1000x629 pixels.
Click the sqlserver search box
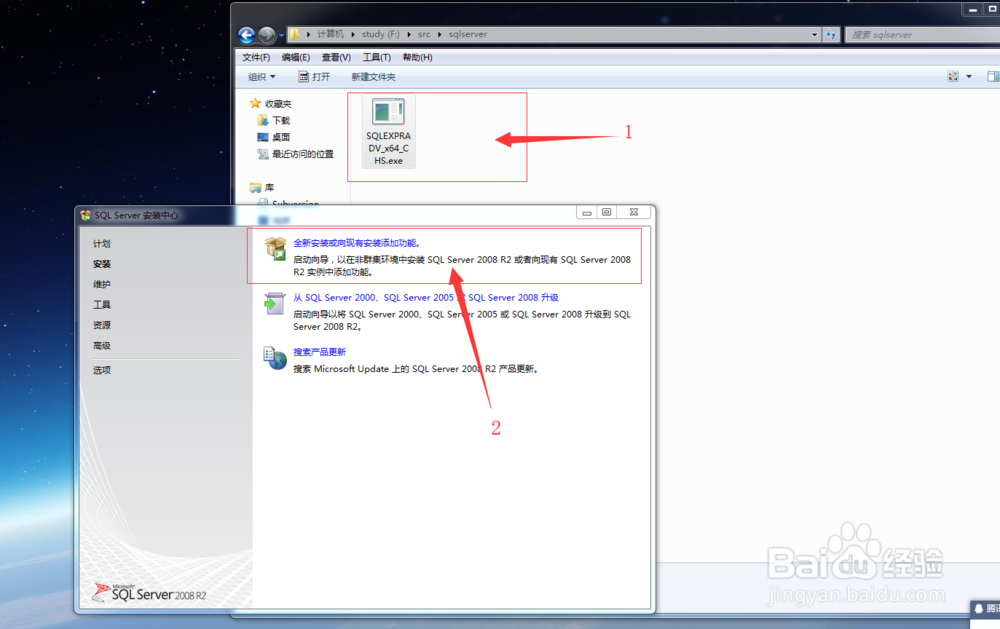922,34
